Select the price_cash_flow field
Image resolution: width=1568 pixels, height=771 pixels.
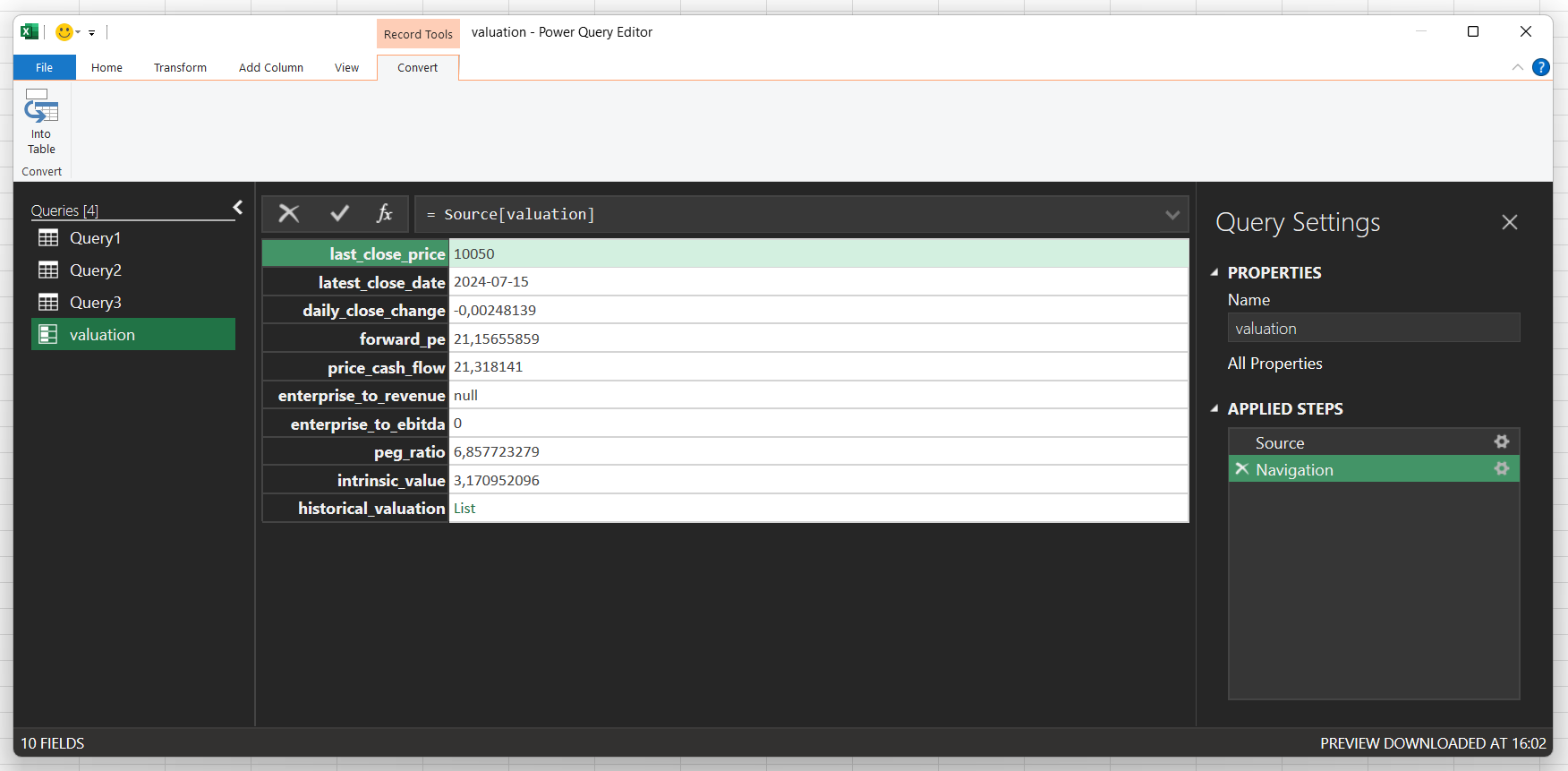[355, 367]
